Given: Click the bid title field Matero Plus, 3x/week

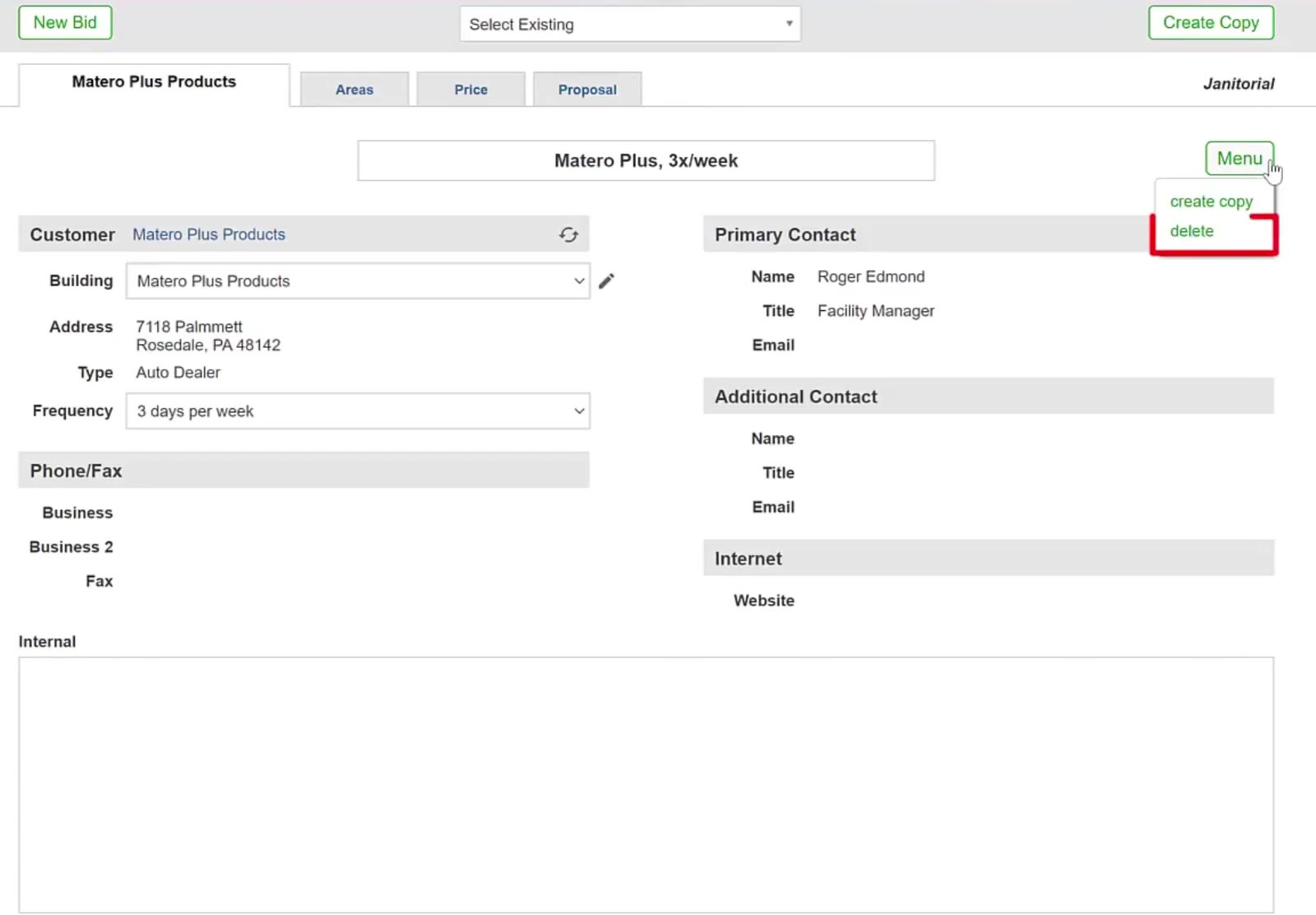Looking at the screenshot, I should (646, 160).
